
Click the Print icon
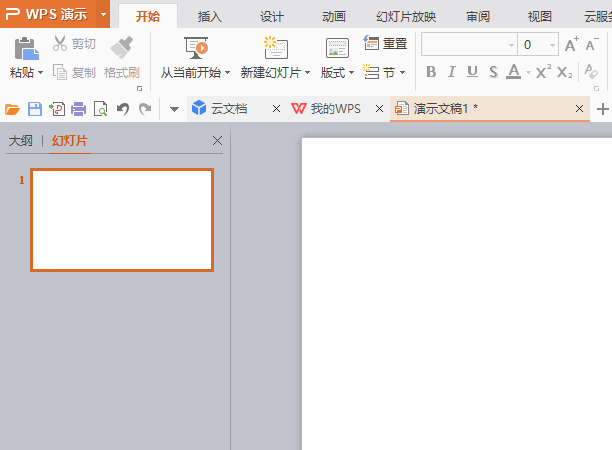click(78, 109)
